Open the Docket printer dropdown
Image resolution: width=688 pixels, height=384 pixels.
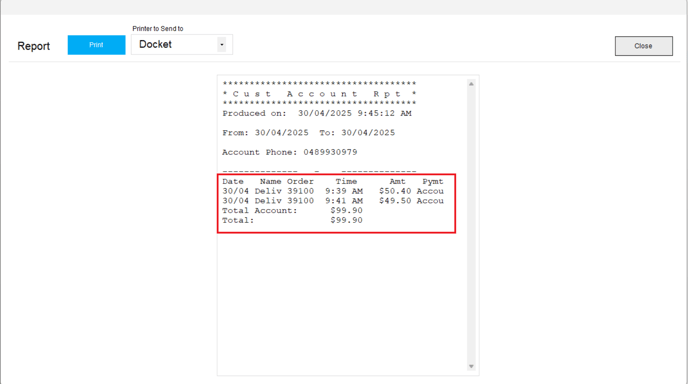click(182, 44)
